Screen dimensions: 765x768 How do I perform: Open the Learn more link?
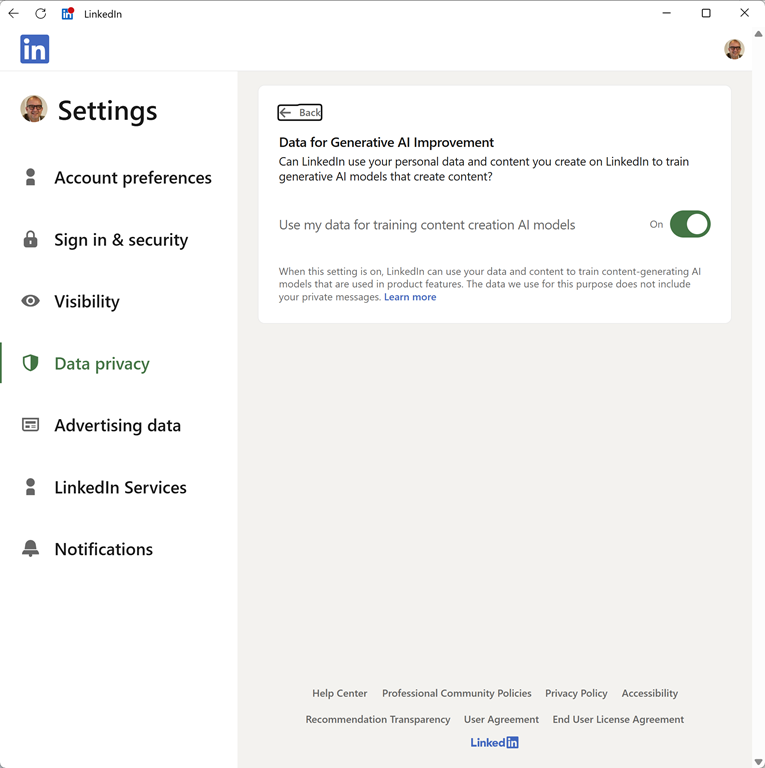tap(410, 297)
